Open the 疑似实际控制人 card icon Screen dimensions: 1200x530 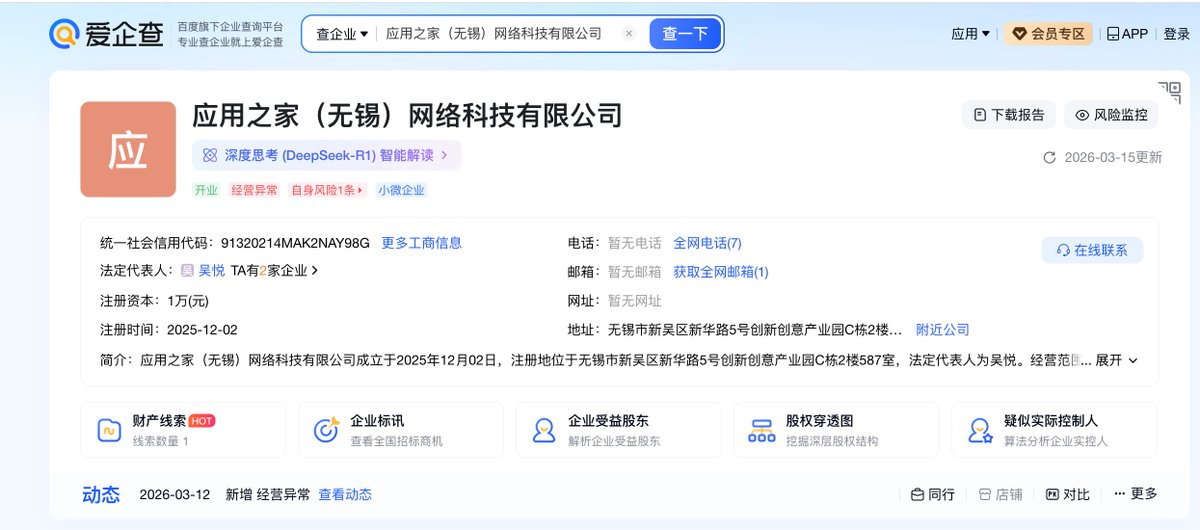coord(980,430)
